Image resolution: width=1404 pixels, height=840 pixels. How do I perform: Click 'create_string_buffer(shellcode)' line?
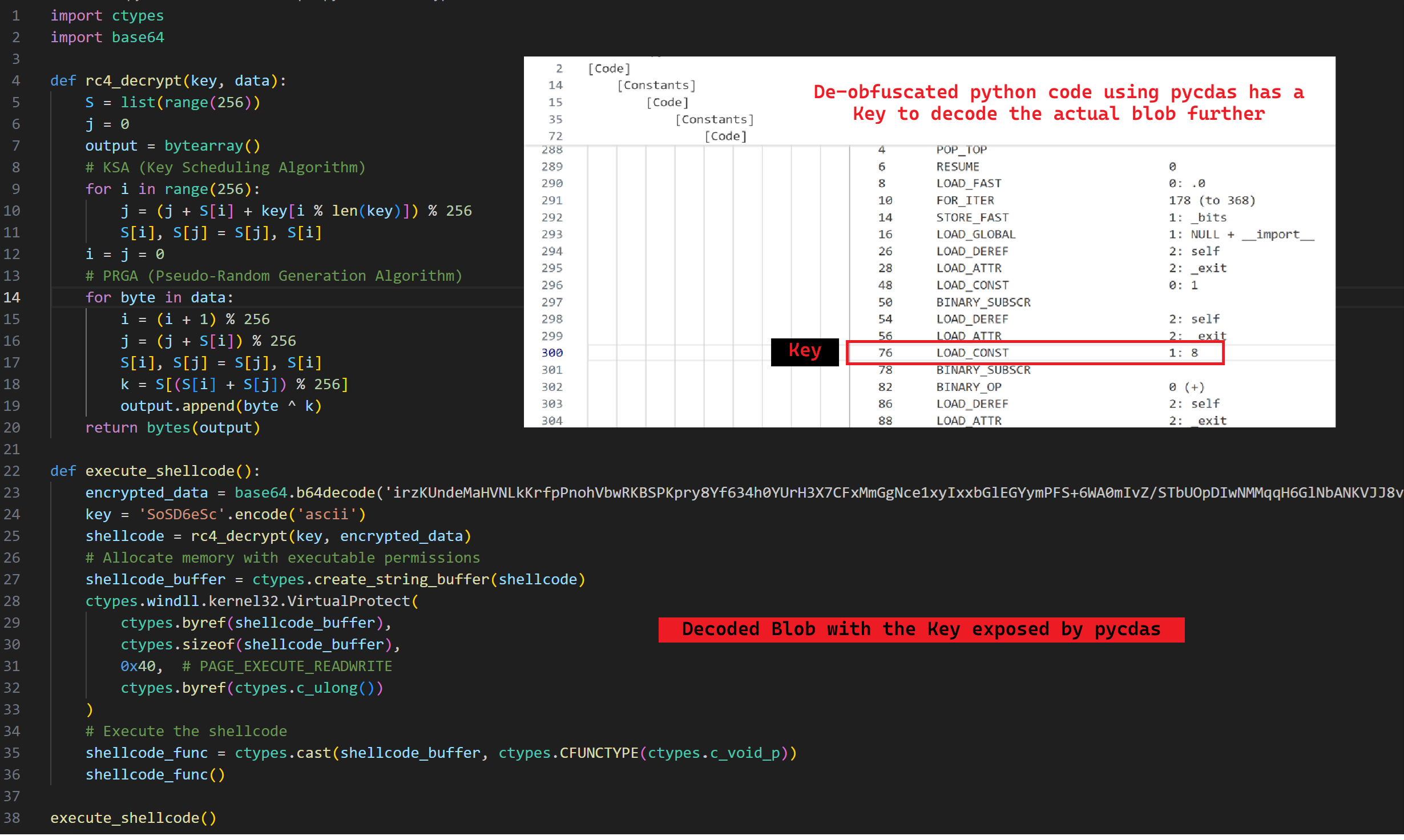point(336,579)
